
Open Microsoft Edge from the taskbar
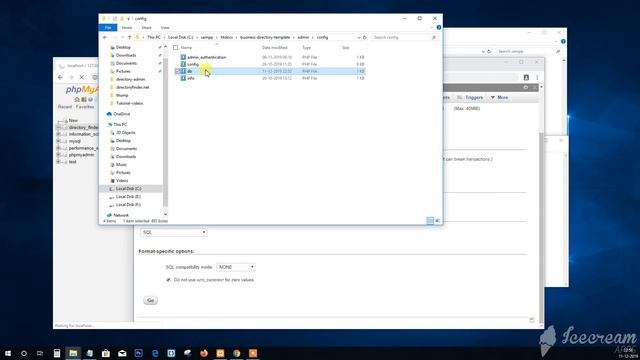pos(155,353)
